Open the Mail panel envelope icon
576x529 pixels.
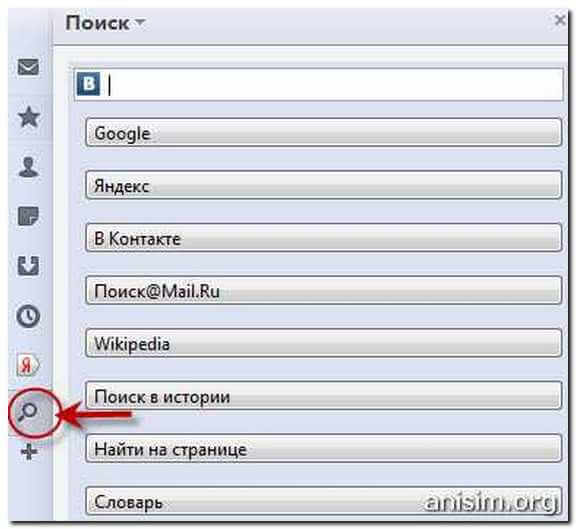click(28, 67)
